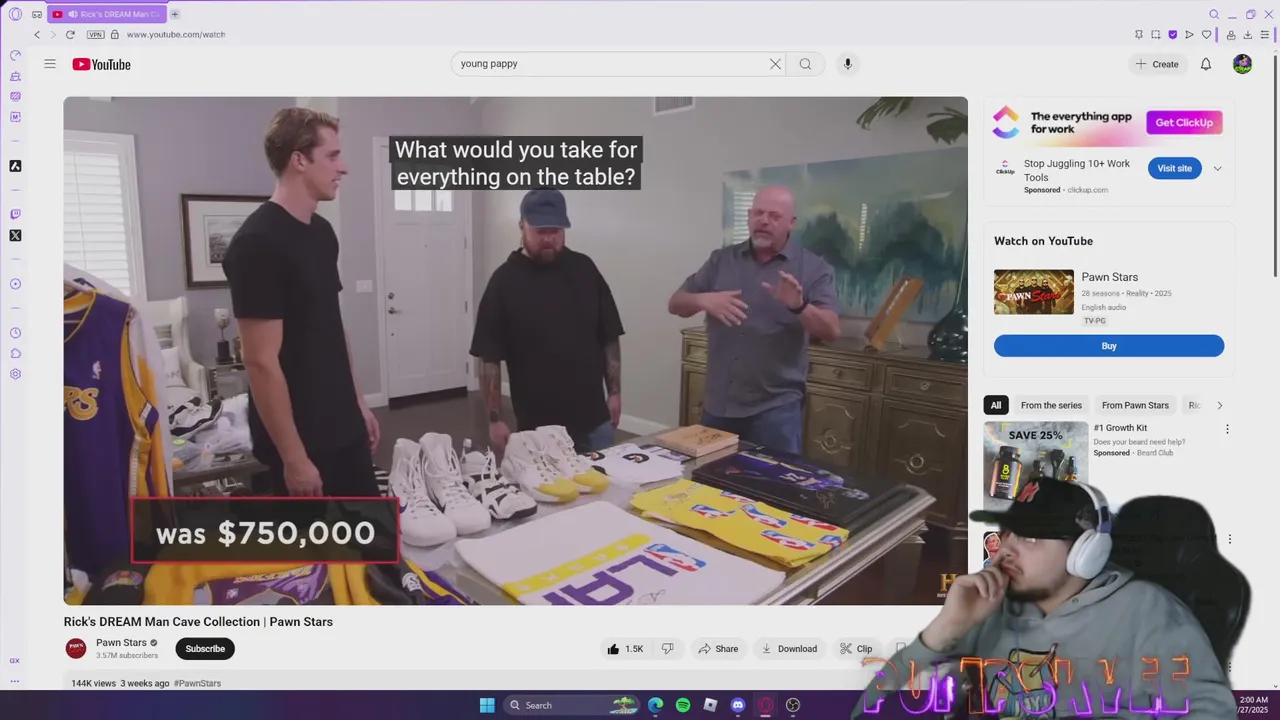The image size is (1280, 720).
Task: Open Spotify from the taskbar
Action: coord(683,705)
